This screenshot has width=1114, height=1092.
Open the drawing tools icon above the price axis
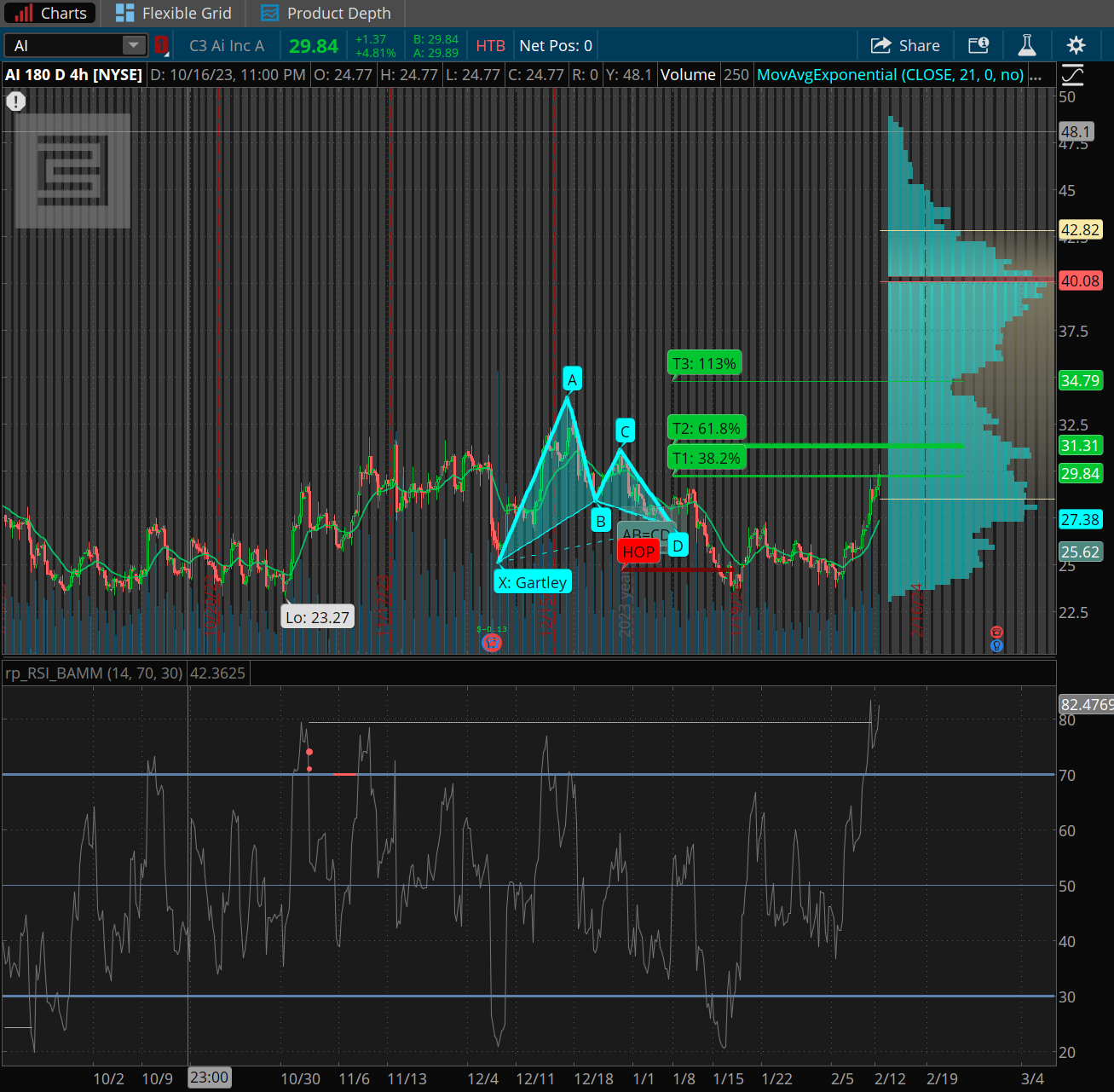tap(1072, 75)
